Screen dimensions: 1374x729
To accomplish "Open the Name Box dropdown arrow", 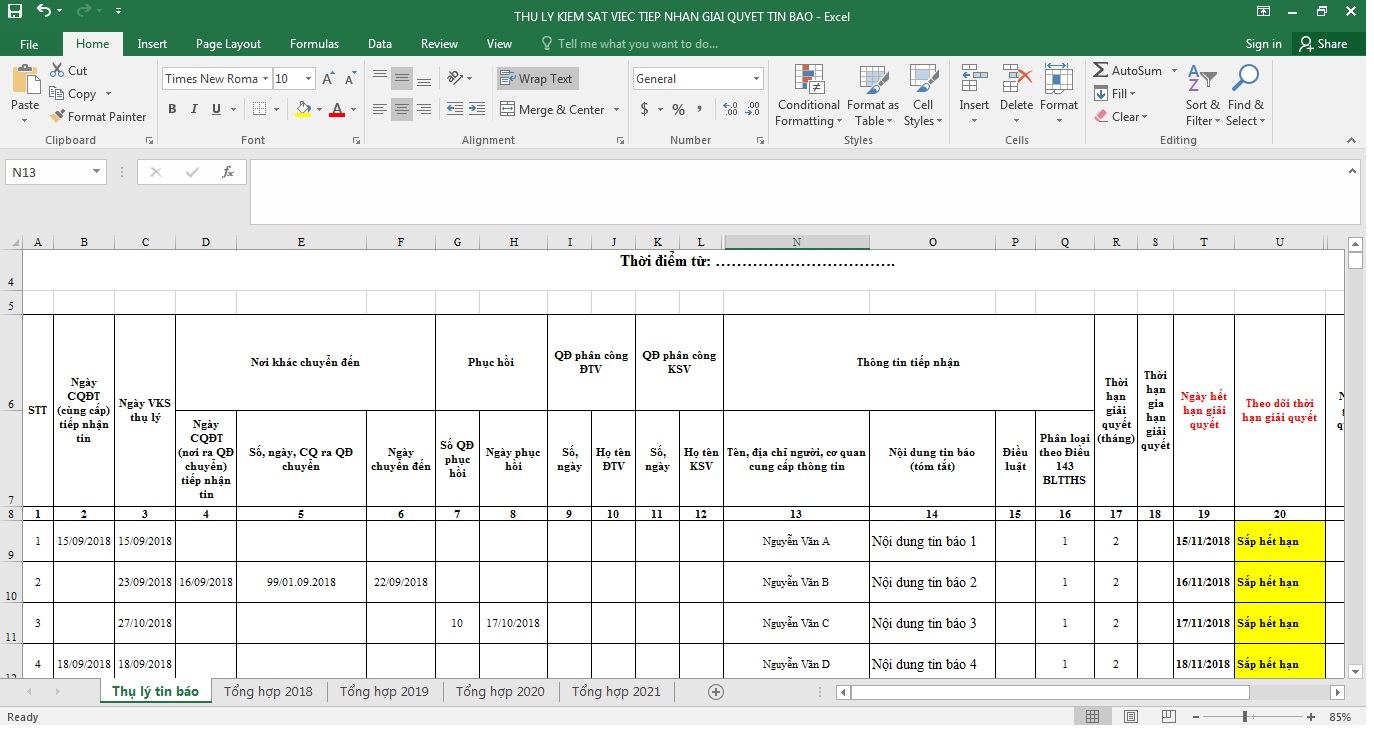I will pyautogui.click(x=97, y=172).
